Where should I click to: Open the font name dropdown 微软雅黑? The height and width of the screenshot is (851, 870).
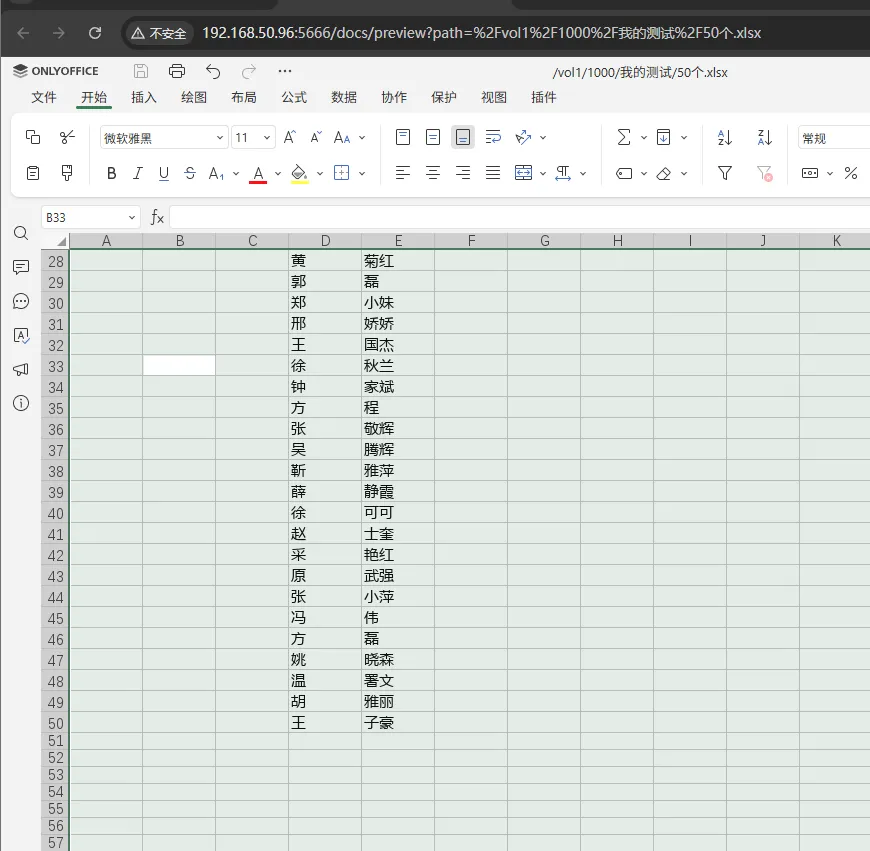tap(164, 138)
